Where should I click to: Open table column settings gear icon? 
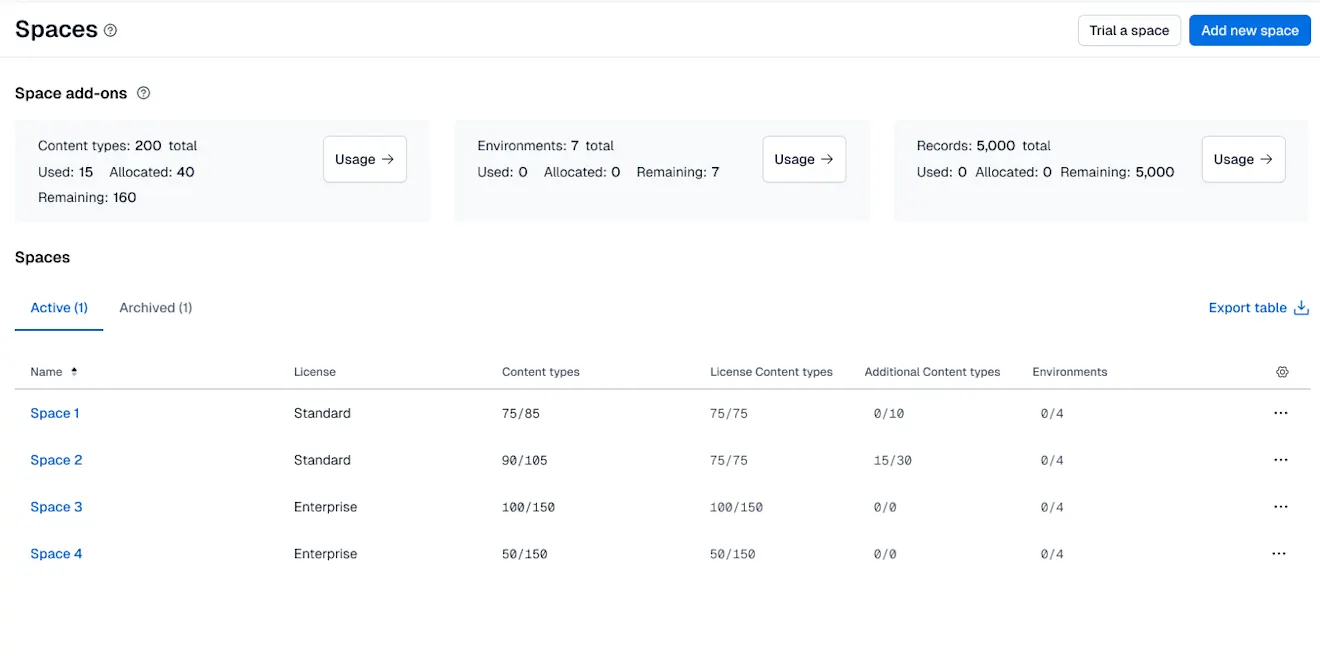click(x=1282, y=372)
